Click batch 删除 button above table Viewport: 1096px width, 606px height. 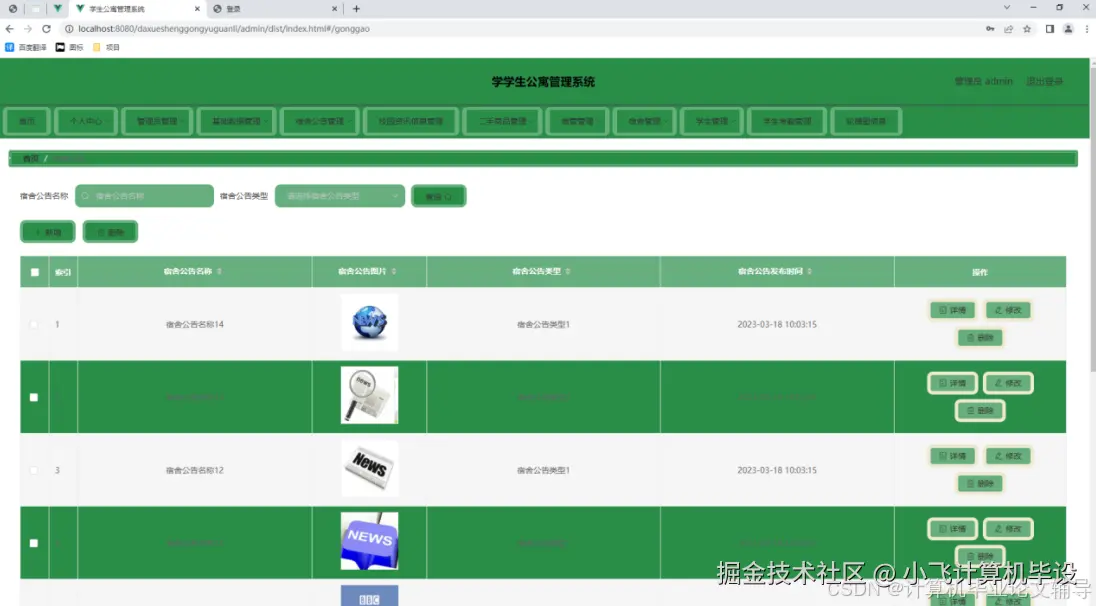pos(110,232)
